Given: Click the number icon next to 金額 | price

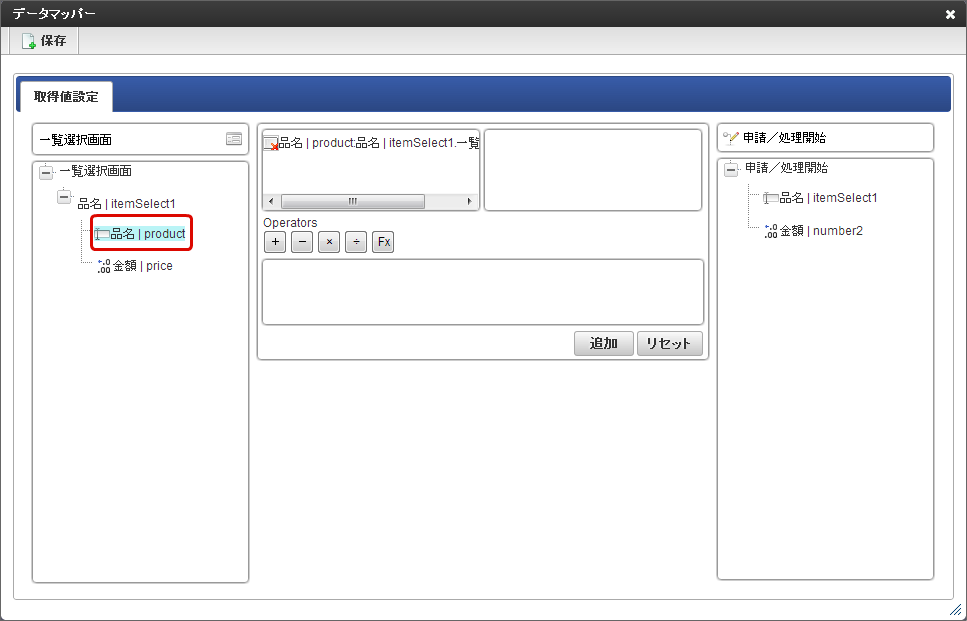Looking at the screenshot, I should pos(104,266).
